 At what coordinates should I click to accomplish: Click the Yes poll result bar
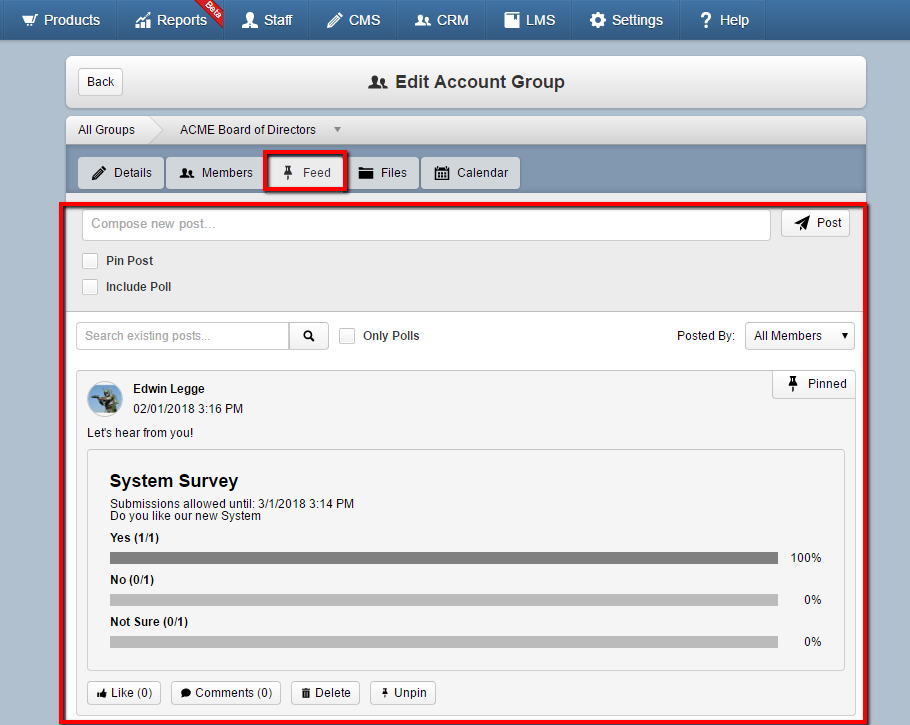tap(444, 558)
